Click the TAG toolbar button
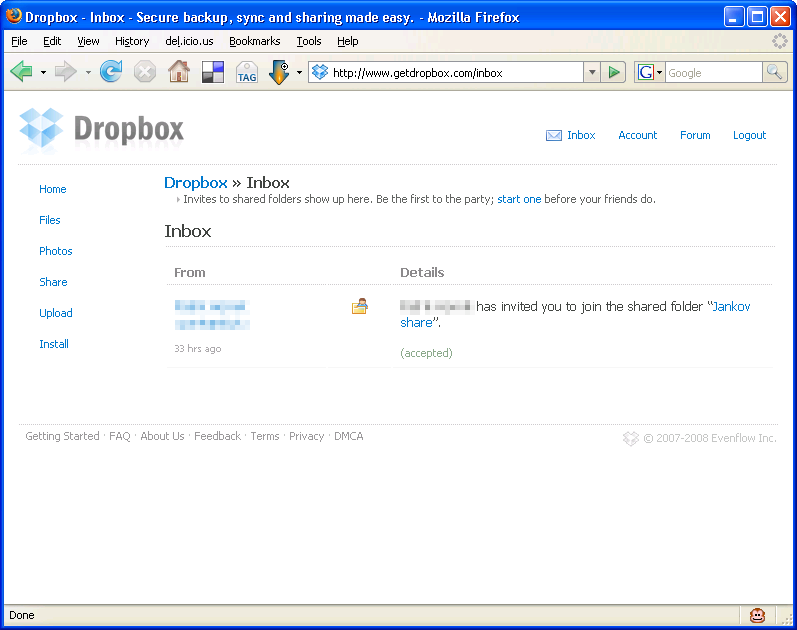797x630 pixels. pyautogui.click(x=247, y=73)
